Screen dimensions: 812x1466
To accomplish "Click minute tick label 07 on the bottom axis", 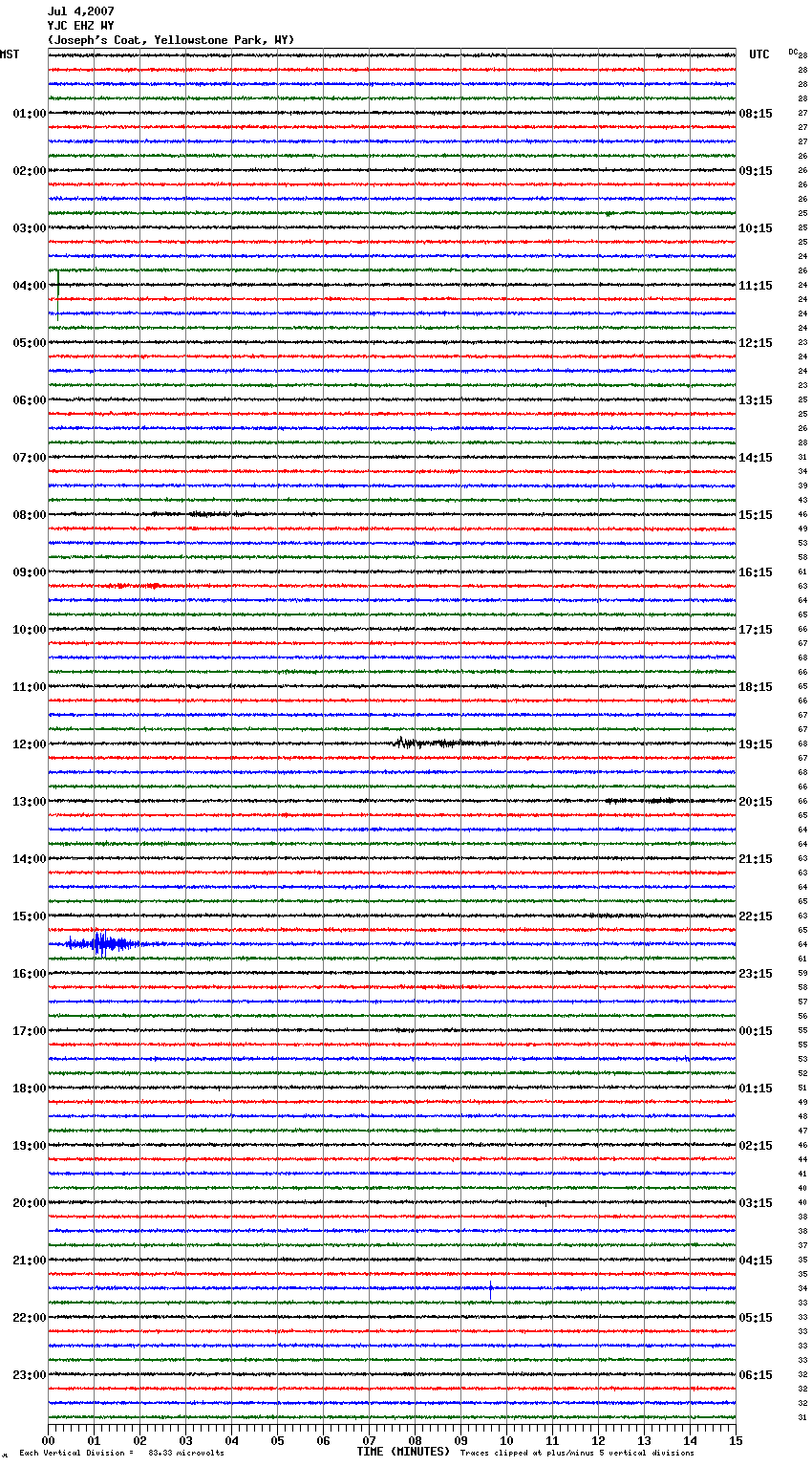I will tap(369, 1440).
